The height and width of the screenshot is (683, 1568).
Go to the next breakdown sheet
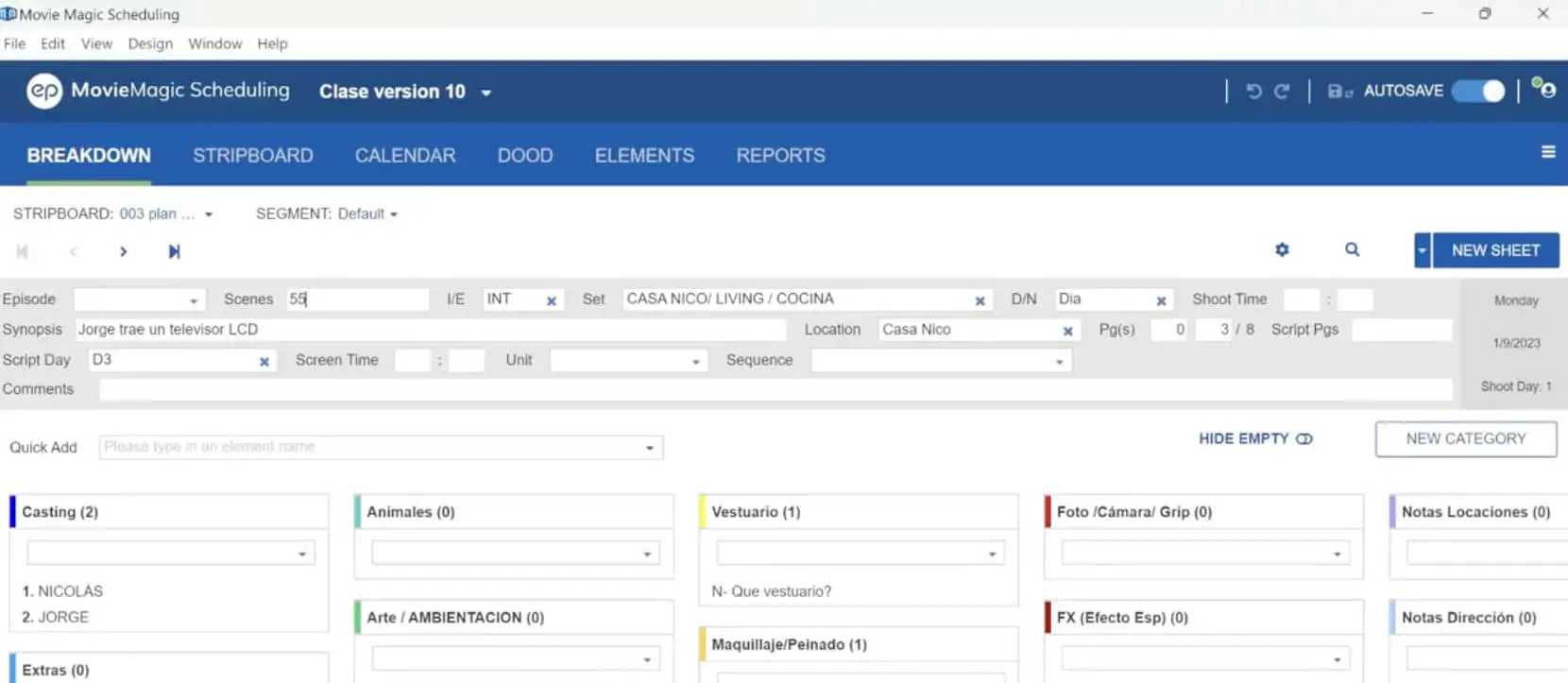123,251
